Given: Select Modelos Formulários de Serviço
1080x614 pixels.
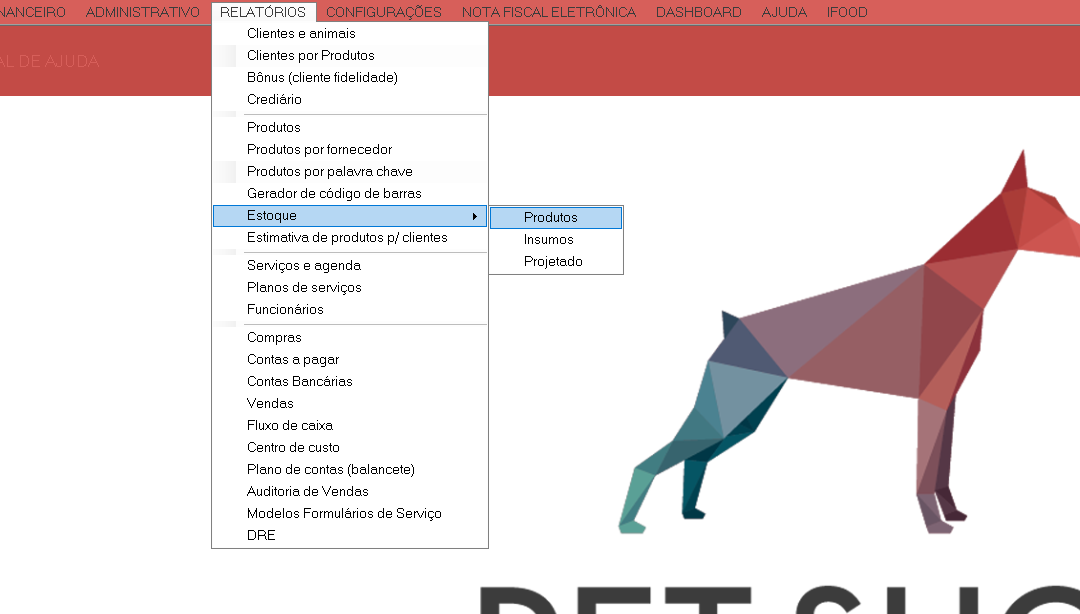Looking at the screenshot, I should [350, 514].
